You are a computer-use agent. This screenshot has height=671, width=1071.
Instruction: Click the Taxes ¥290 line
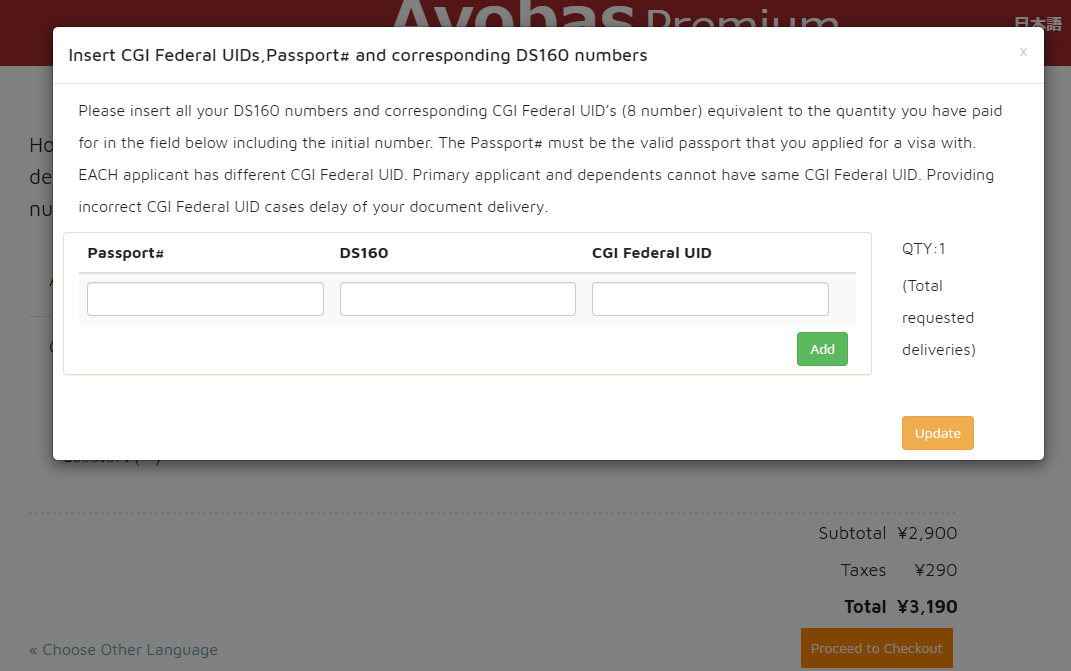coord(898,570)
